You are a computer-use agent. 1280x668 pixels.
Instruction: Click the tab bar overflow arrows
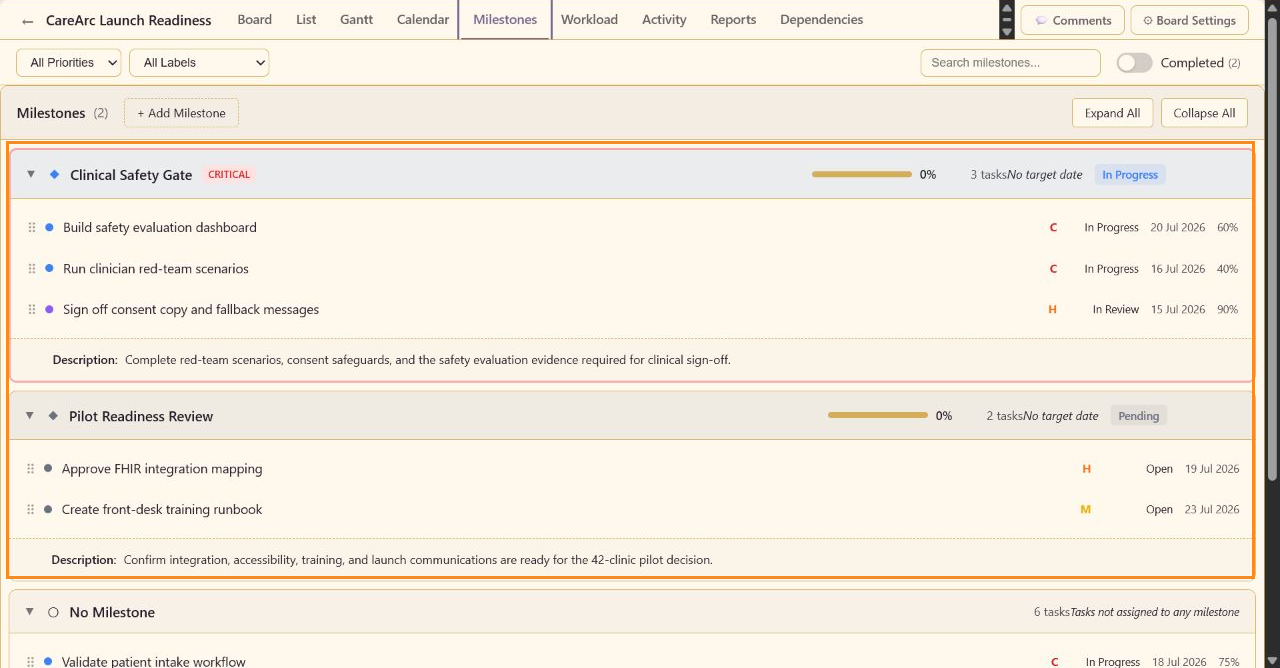(1006, 20)
